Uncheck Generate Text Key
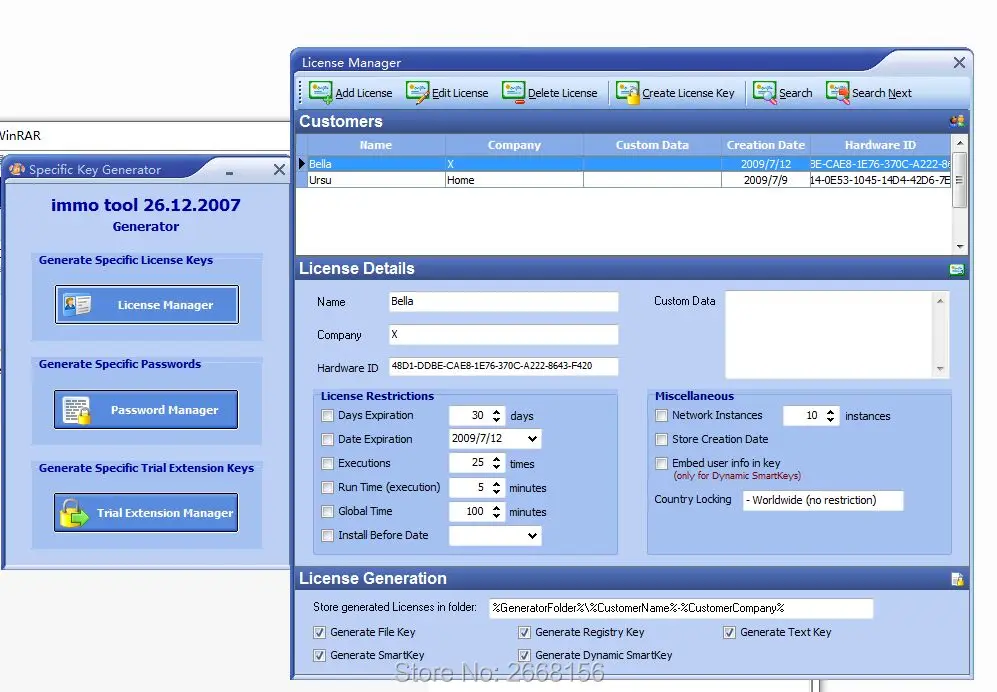 (x=729, y=632)
